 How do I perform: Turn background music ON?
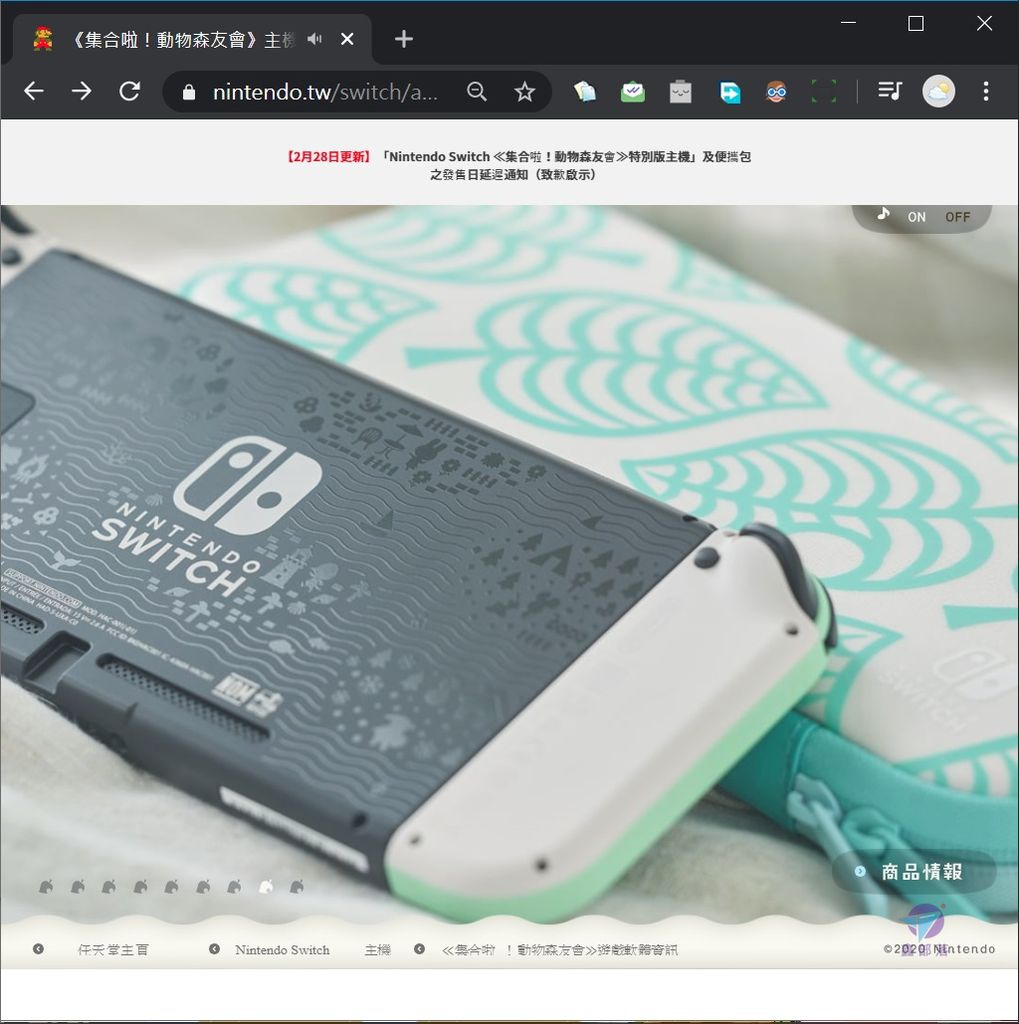[916, 217]
